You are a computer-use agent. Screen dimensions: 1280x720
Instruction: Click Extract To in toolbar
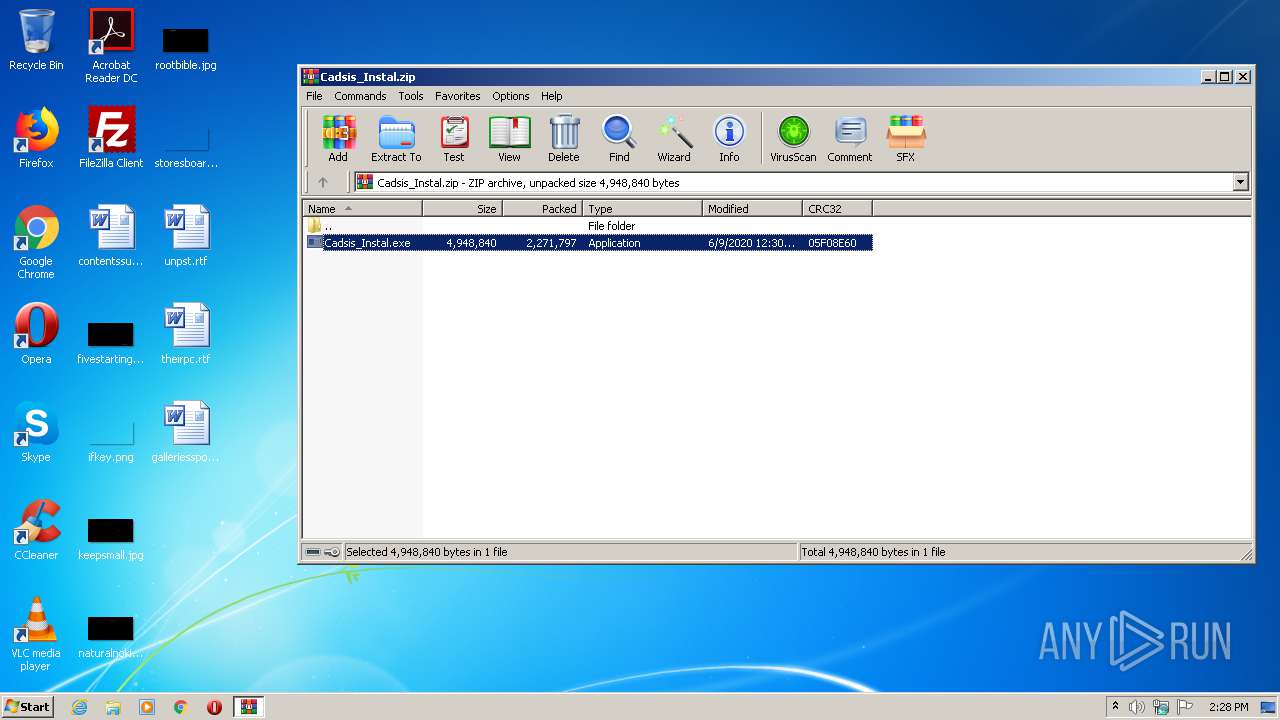point(396,138)
